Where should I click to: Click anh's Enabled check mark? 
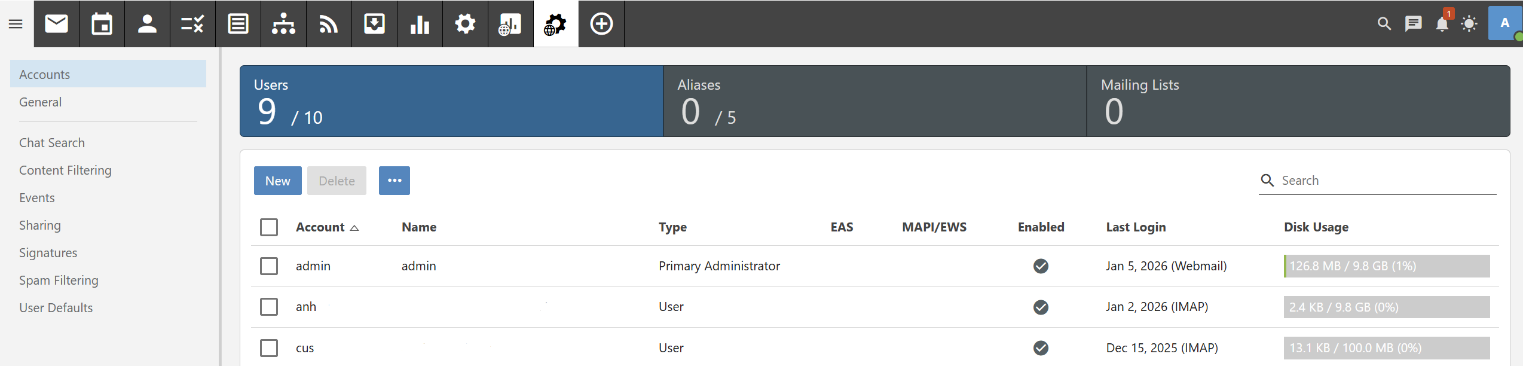click(x=1041, y=307)
